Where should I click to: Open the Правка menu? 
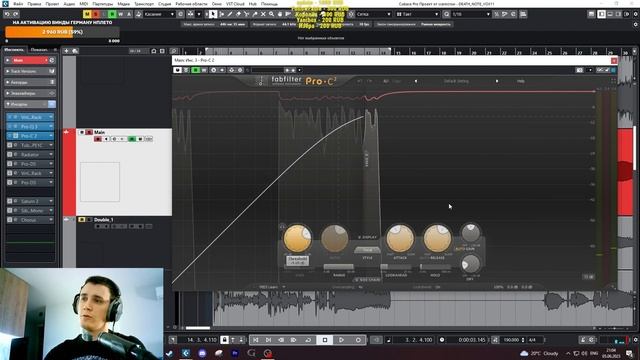(34, 4)
